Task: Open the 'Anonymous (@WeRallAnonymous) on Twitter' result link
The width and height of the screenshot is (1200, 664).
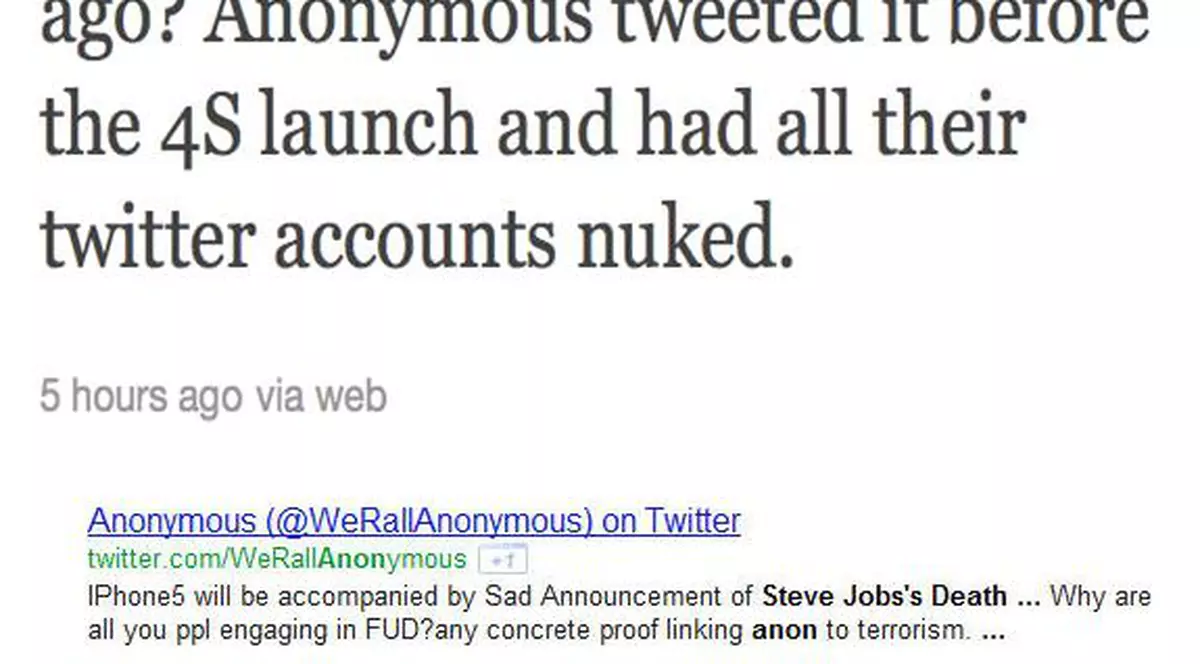Action: [x=414, y=521]
